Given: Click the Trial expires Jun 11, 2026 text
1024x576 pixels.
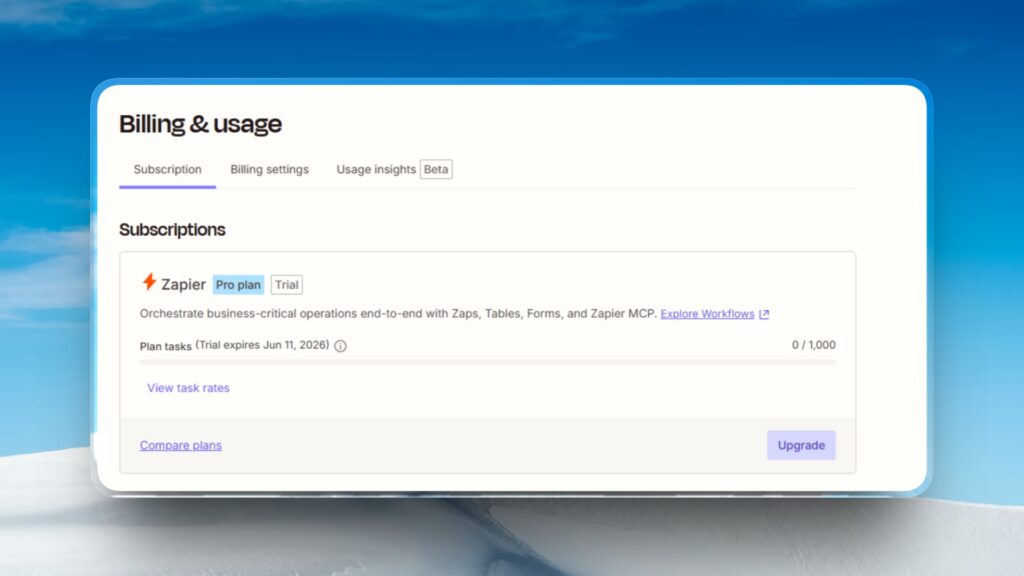Looking at the screenshot, I should click(x=263, y=345).
